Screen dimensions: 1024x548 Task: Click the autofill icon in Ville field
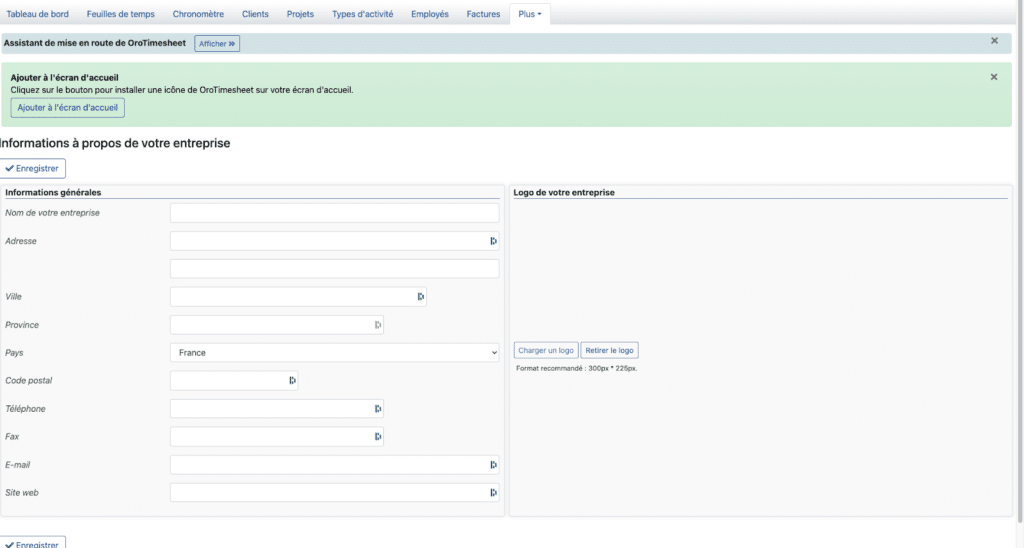pos(421,297)
